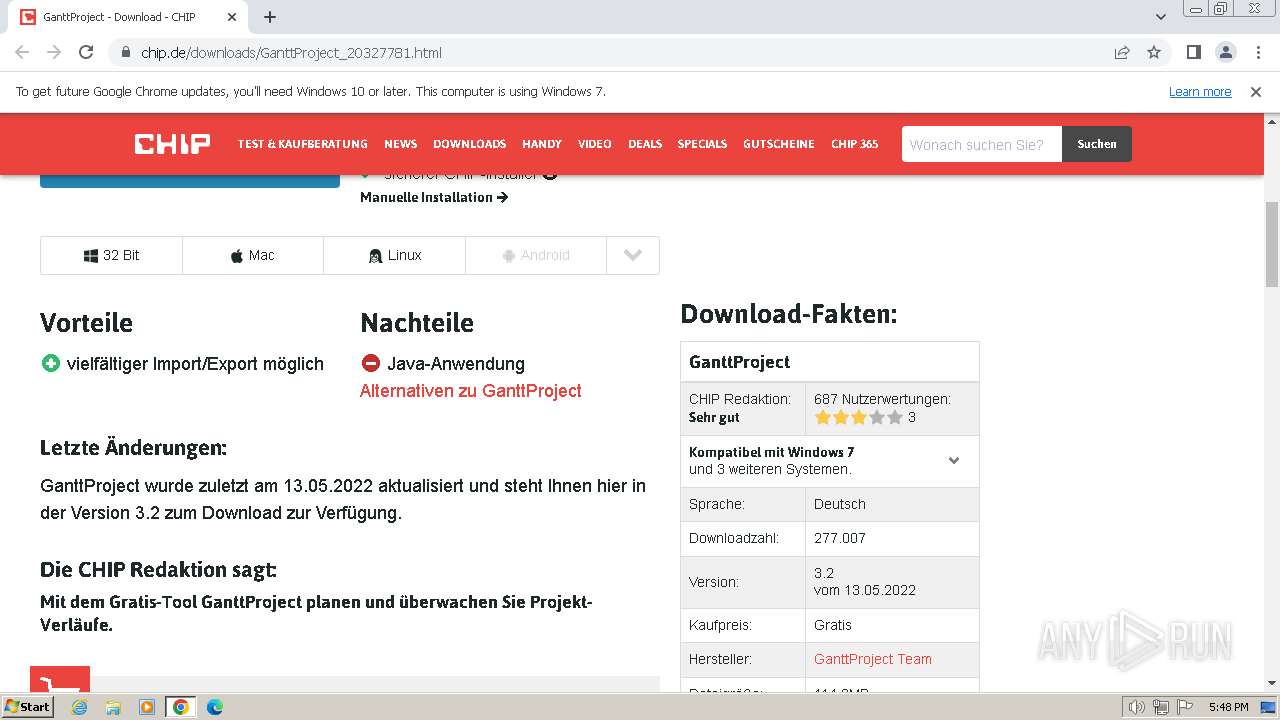Click 'Downloadzahl' value 277.007
The width and height of the screenshot is (1280, 720).
tap(839, 538)
